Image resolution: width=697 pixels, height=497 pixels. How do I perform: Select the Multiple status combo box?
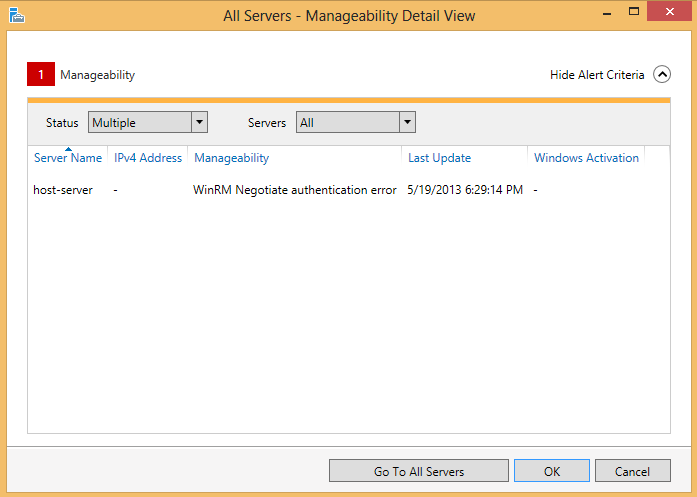[148, 122]
